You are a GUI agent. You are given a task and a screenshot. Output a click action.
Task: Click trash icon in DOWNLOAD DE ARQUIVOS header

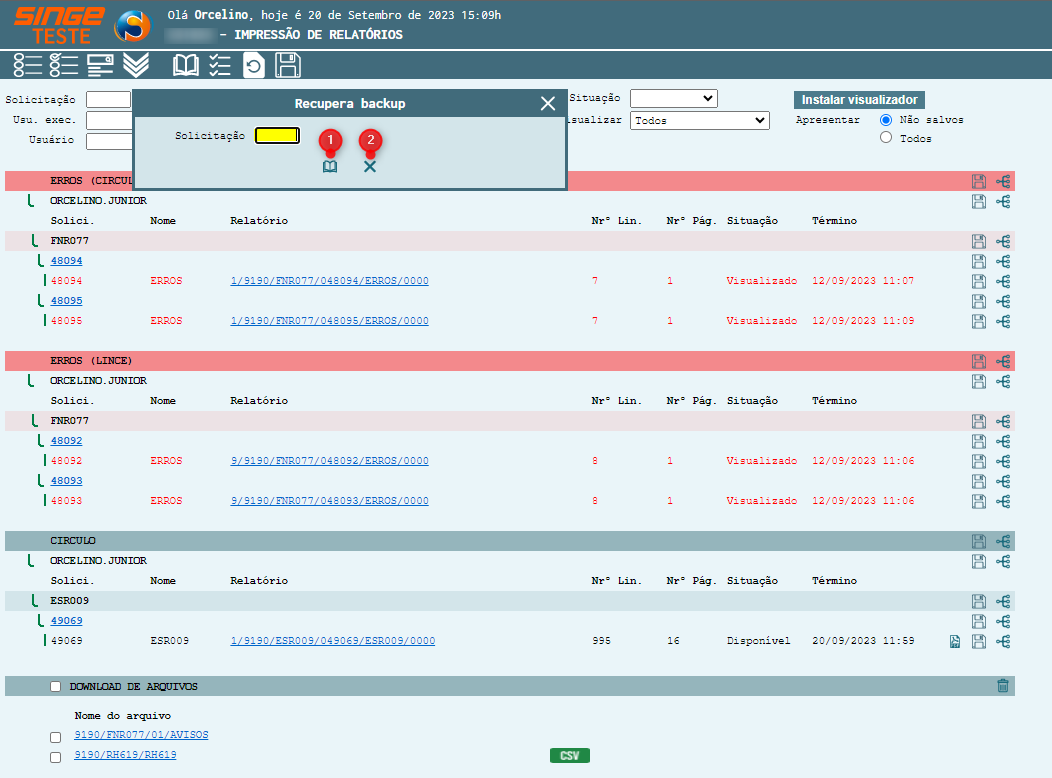(x=1003, y=685)
